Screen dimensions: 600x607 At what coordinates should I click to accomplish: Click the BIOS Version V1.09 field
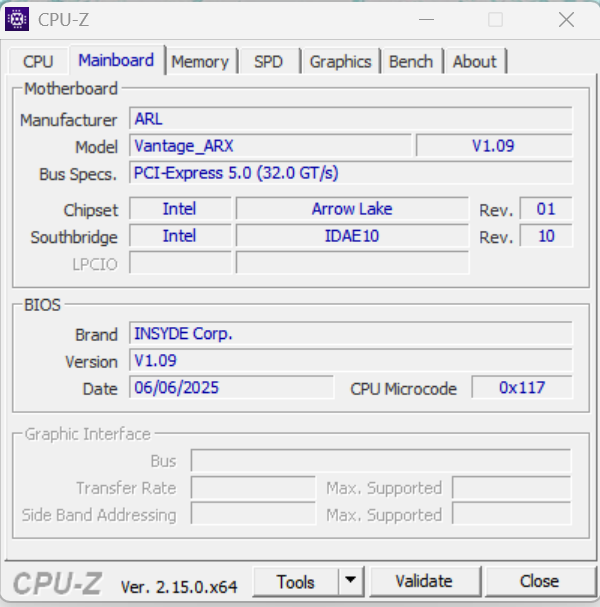[x=350, y=360]
